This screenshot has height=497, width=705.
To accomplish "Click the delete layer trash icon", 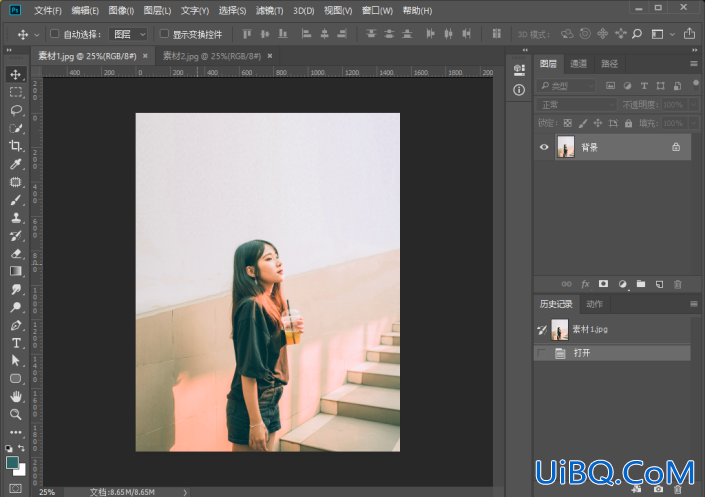I will pyautogui.click(x=678, y=284).
